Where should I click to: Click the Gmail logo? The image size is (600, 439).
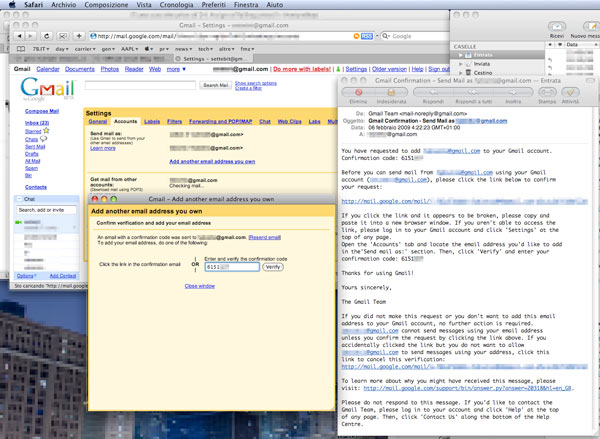[x=47, y=89]
